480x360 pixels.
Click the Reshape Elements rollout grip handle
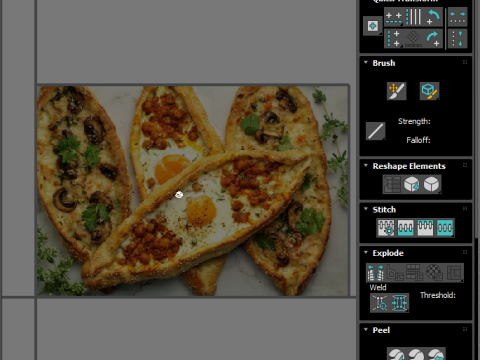465,165
